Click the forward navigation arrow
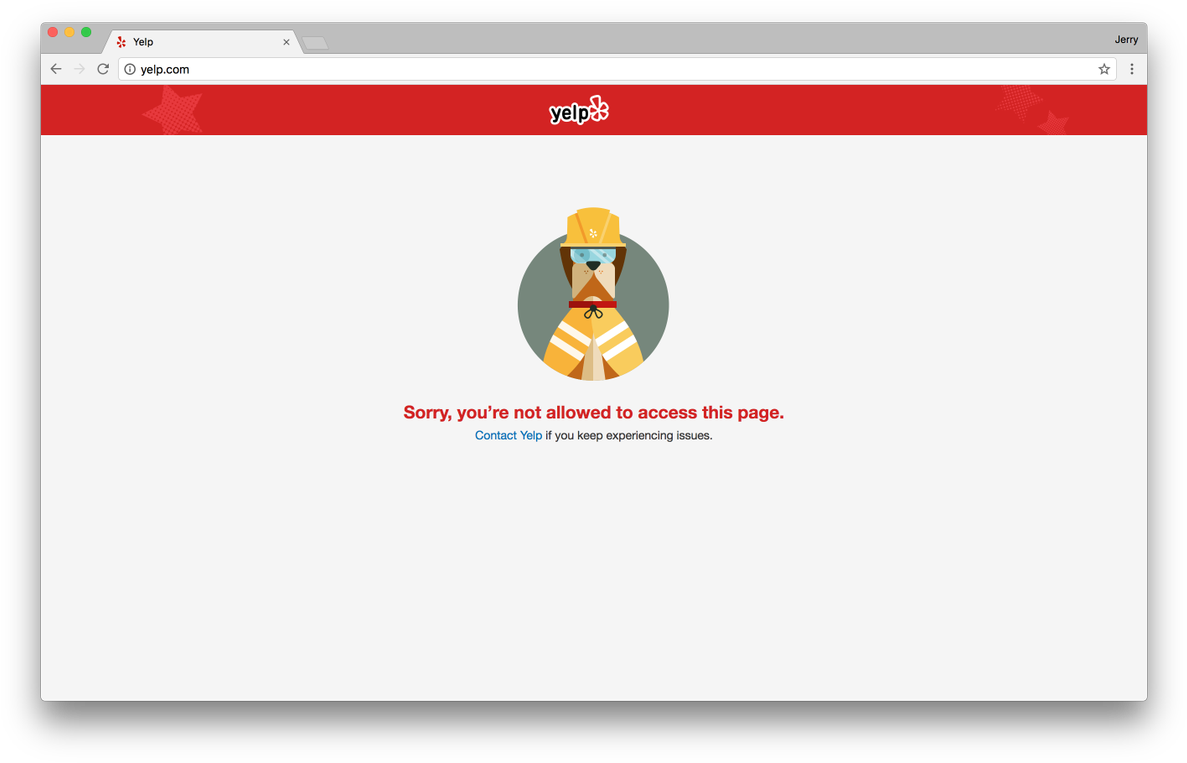Screen dimensions: 1187x763 click(x=79, y=69)
